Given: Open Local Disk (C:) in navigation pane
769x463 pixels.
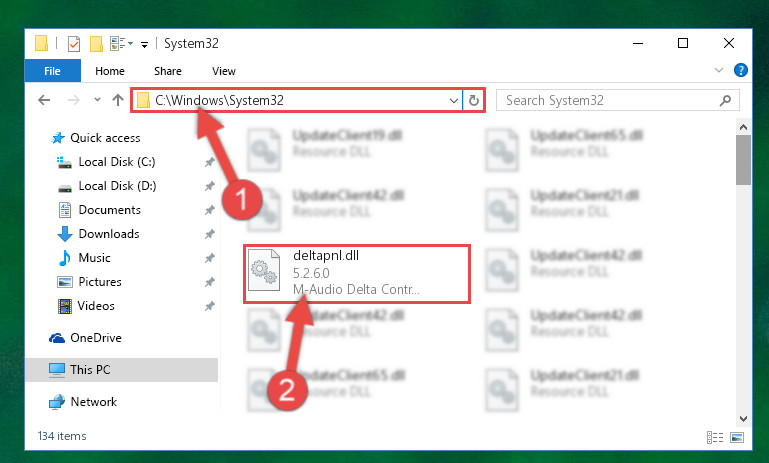Looking at the screenshot, I should pyautogui.click(x=116, y=162).
